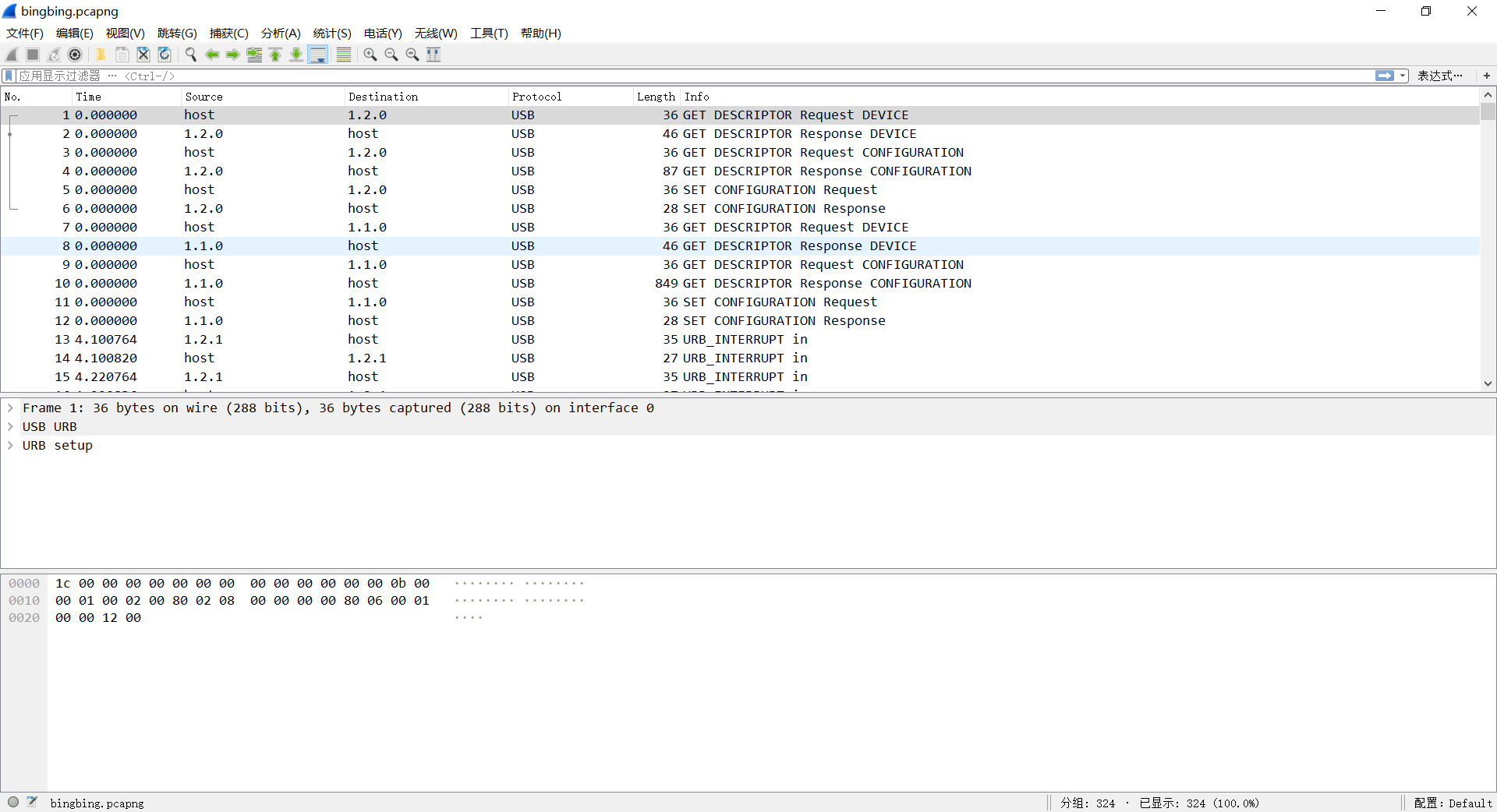Screen dimensions: 1497x812
Task: Open the display filter history dropdown
Action: (x=1403, y=76)
